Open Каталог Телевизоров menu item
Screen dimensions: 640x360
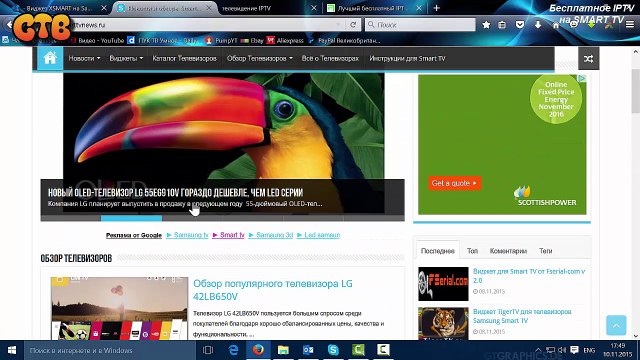pyautogui.click(x=184, y=58)
